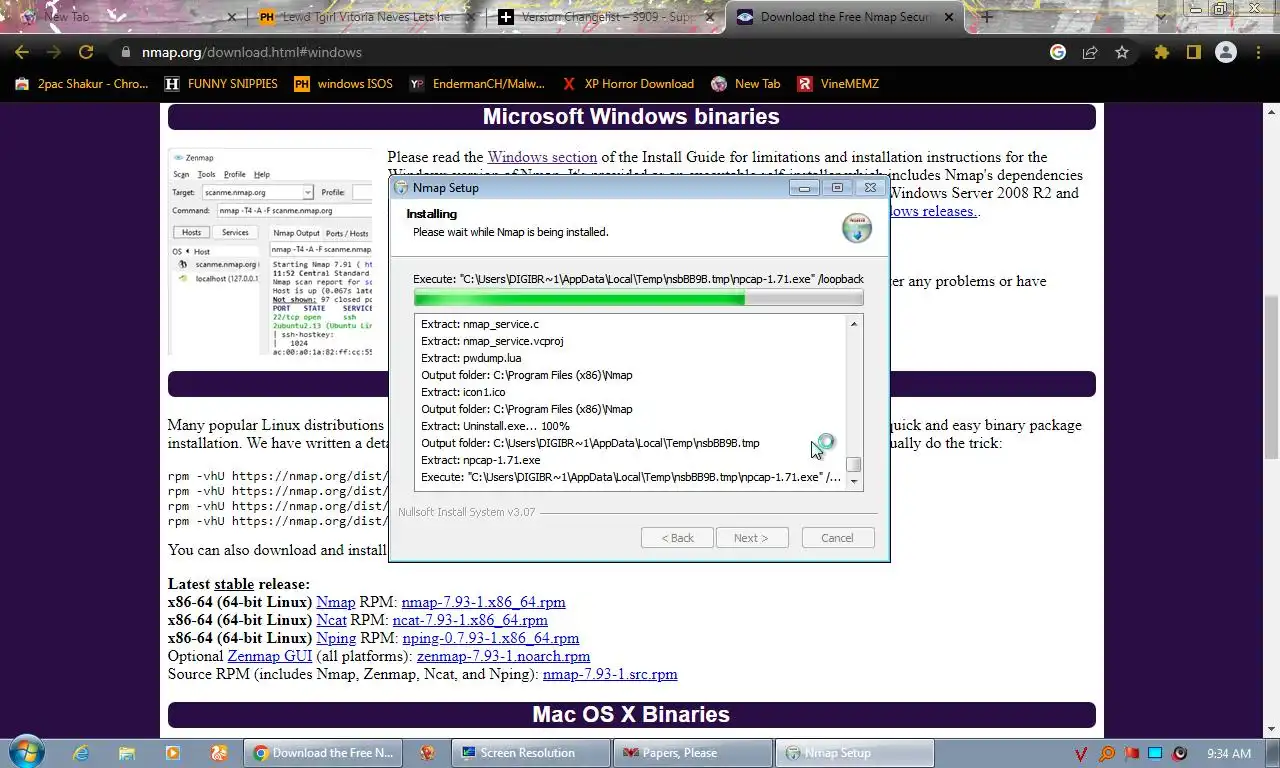Cancel the Nmap Setup installation
The image size is (1280, 768).
(x=837, y=538)
